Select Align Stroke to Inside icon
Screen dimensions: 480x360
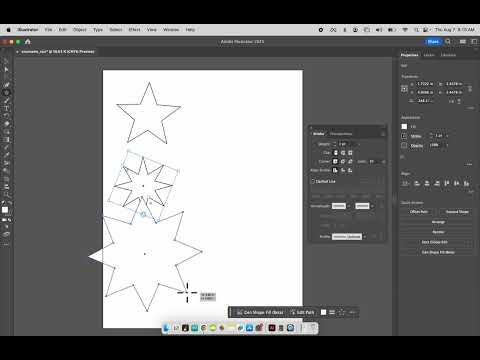pos(343,170)
